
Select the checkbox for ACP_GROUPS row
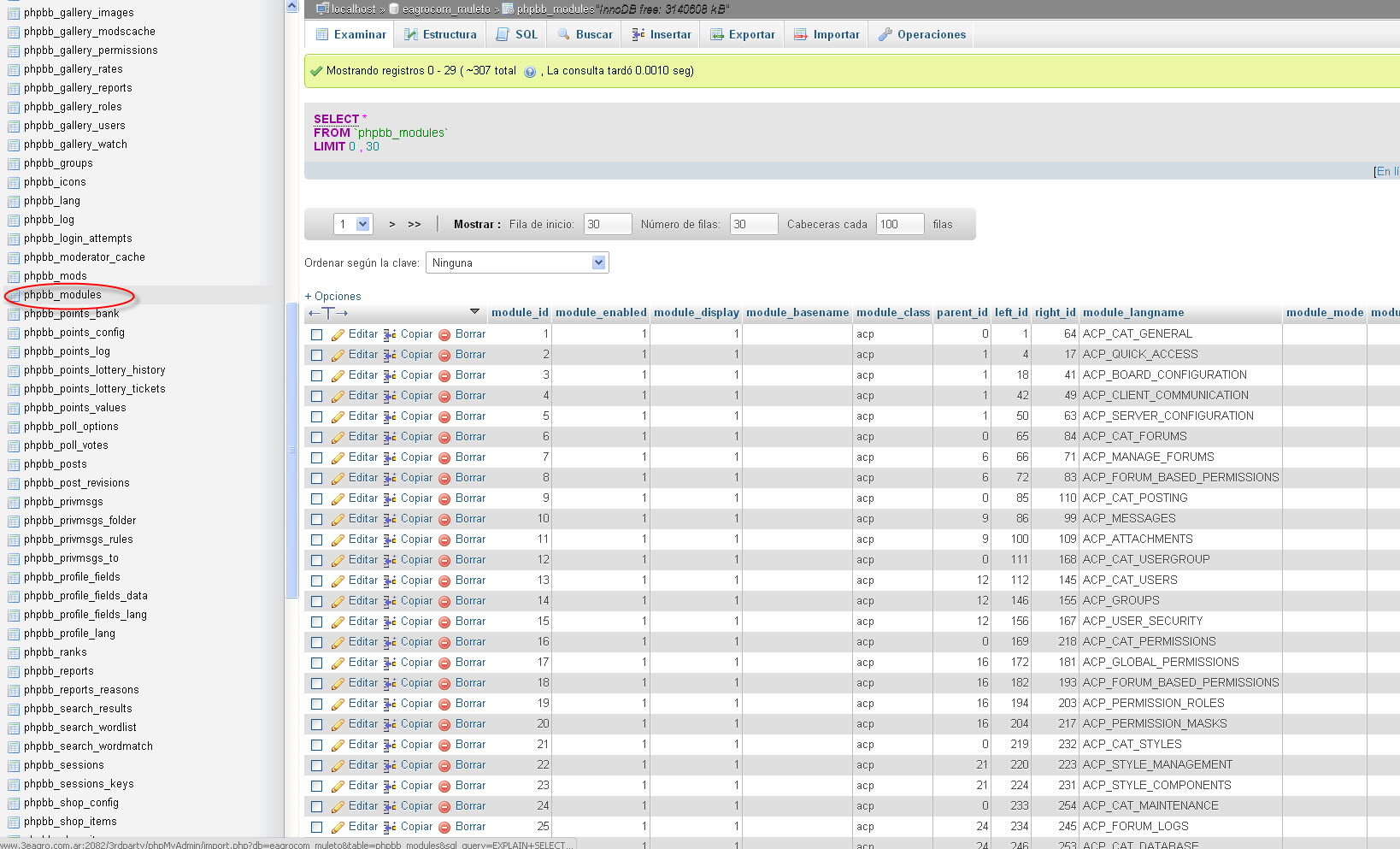(317, 602)
